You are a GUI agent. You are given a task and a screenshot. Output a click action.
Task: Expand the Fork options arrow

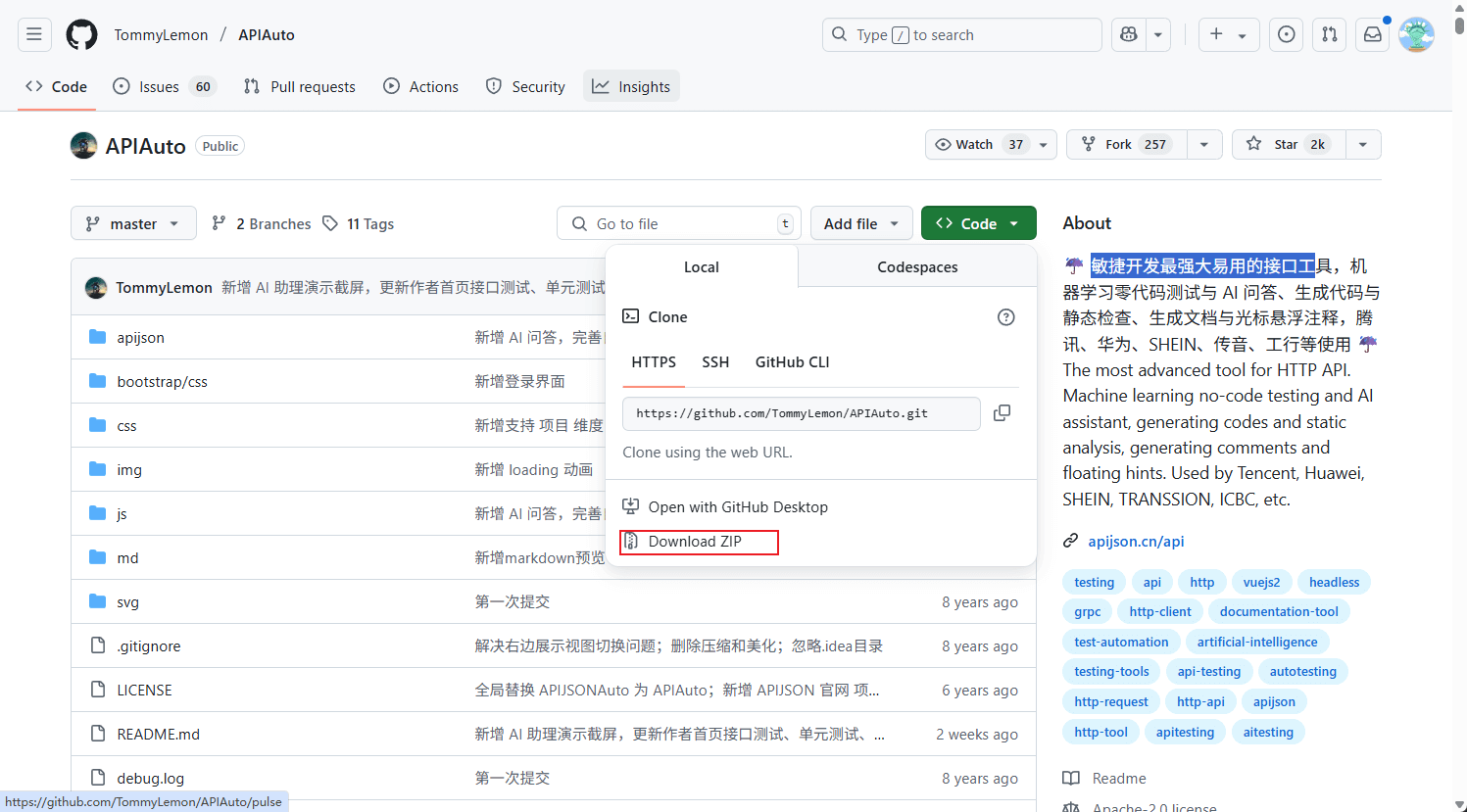coord(1203,145)
